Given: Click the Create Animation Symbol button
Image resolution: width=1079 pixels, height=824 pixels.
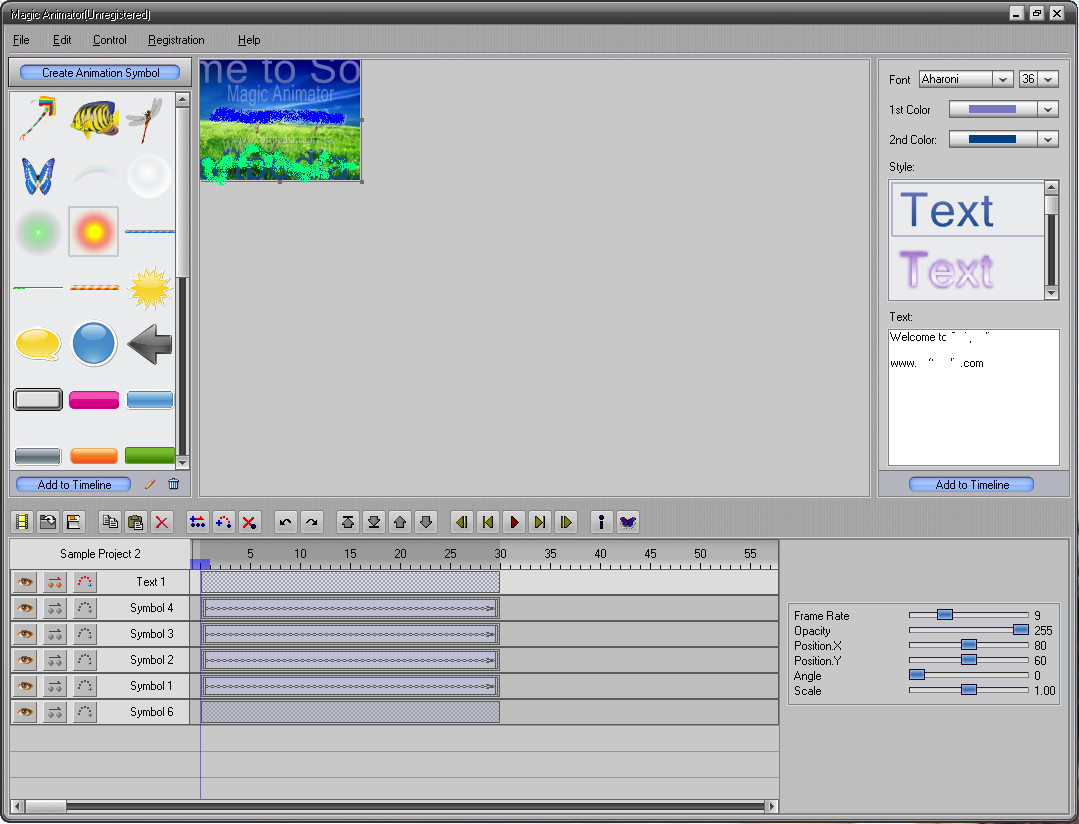Looking at the screenshot, I should click(x=100, y=73).
